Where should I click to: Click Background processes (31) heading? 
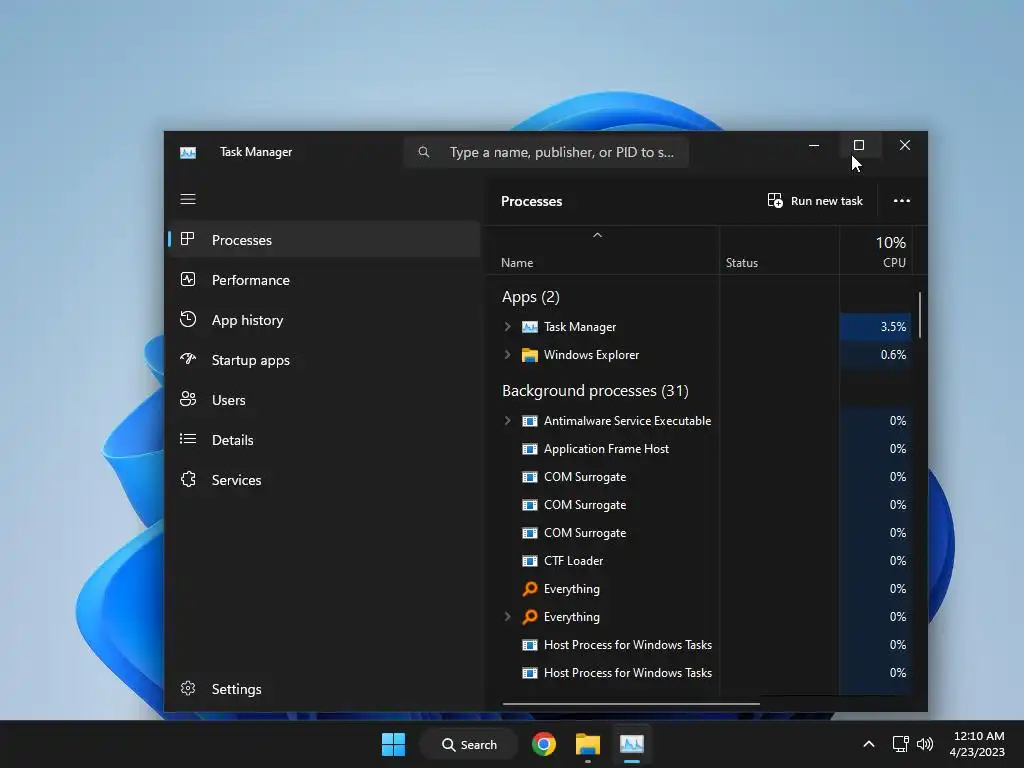click(x=595, y=391)
